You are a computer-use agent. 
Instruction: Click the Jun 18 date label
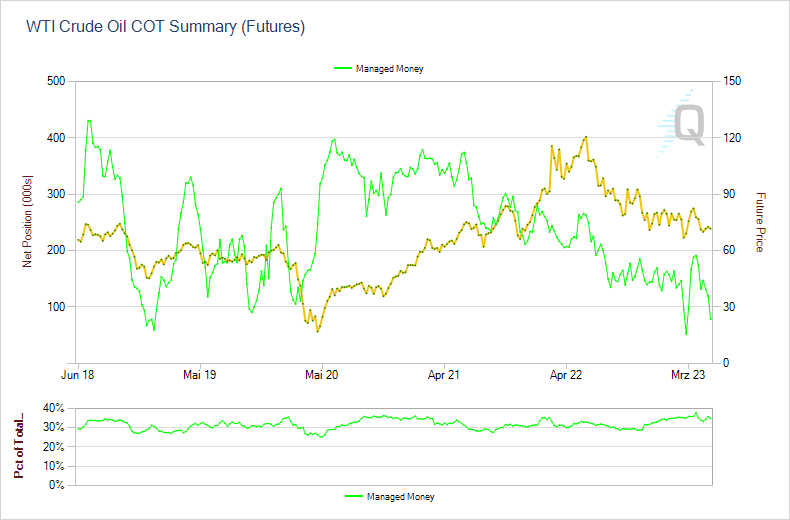click(78, 375)
